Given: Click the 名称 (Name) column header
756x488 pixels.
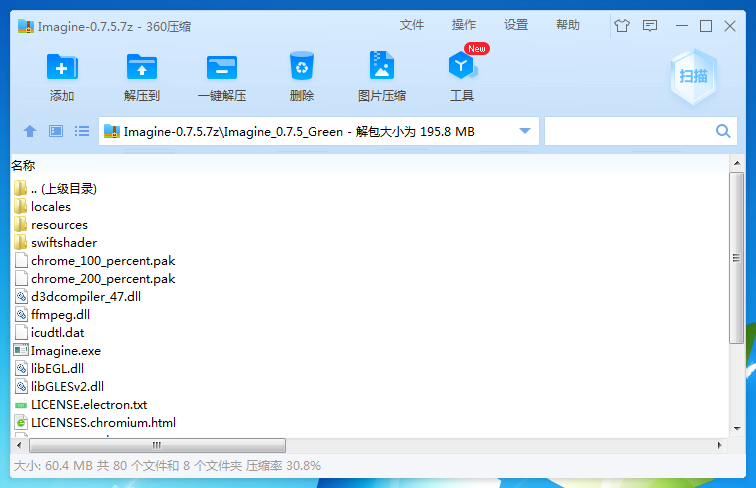Looking at the screenshot, I should point(23,165).
